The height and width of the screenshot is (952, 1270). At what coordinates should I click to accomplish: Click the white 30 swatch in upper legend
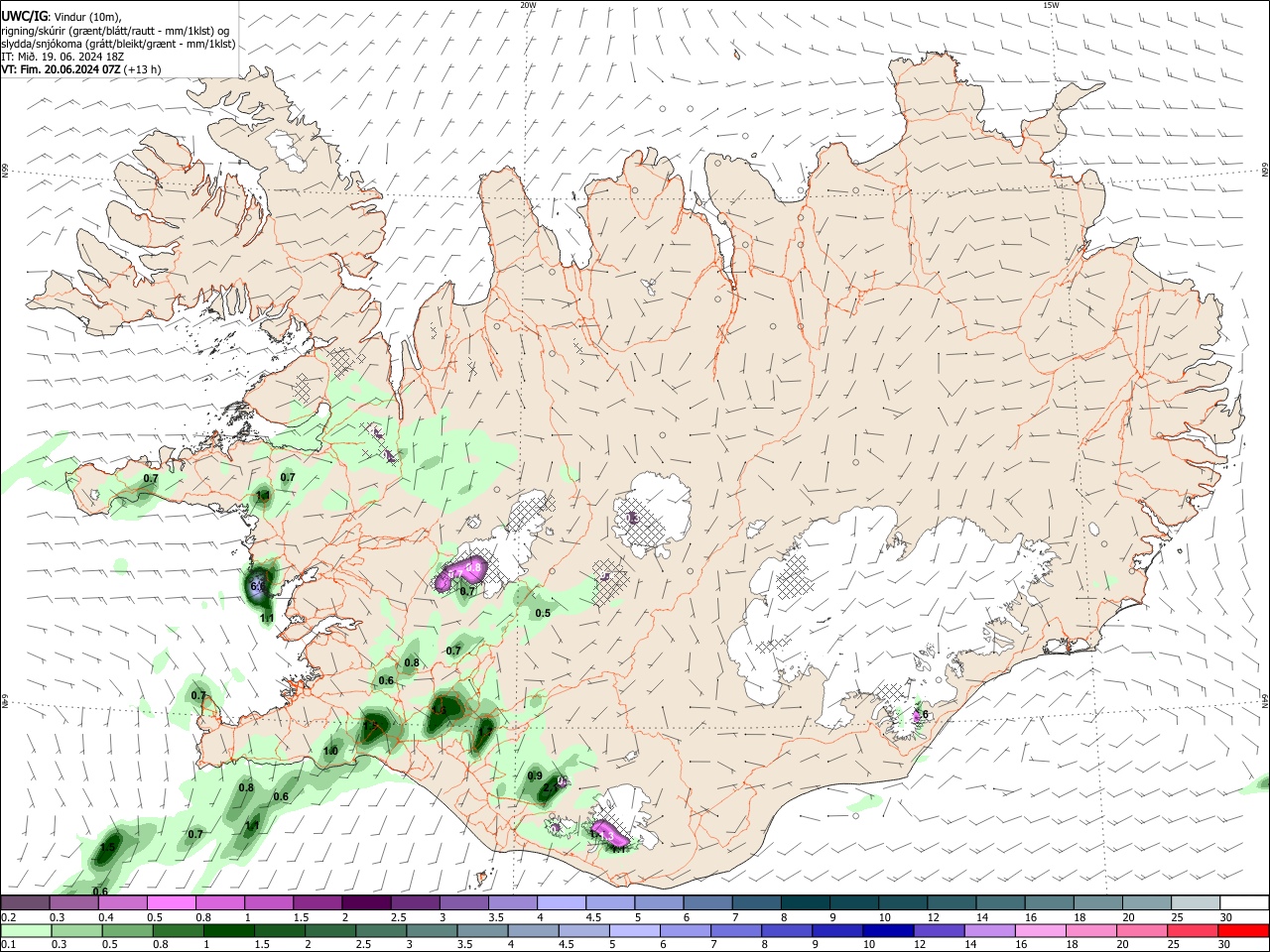coord(1244,902)
